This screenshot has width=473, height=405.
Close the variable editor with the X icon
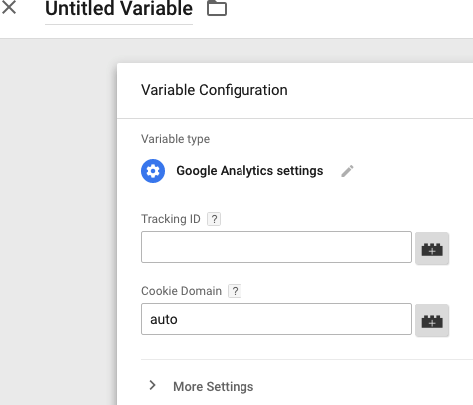(x=9, y=7)
